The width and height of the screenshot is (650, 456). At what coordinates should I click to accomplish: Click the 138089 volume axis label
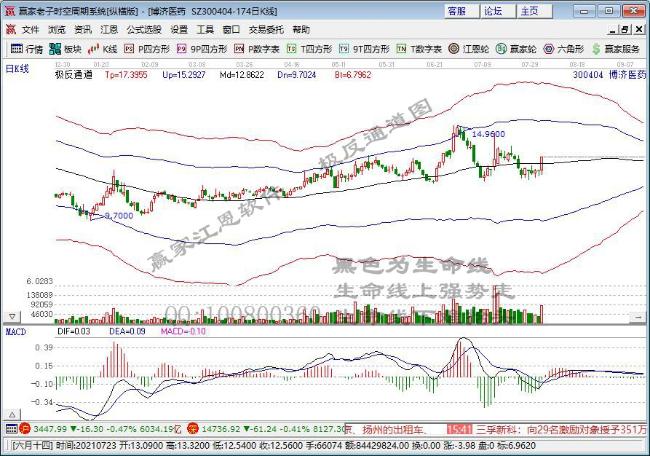click(x=39, y=295)
